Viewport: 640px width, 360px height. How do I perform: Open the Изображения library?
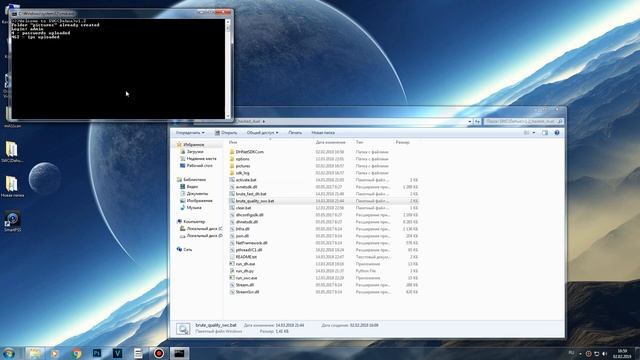[199, 201]
